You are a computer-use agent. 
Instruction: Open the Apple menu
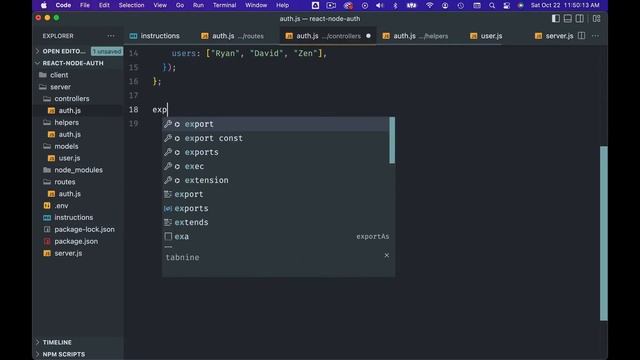click(x=44, y=5)
